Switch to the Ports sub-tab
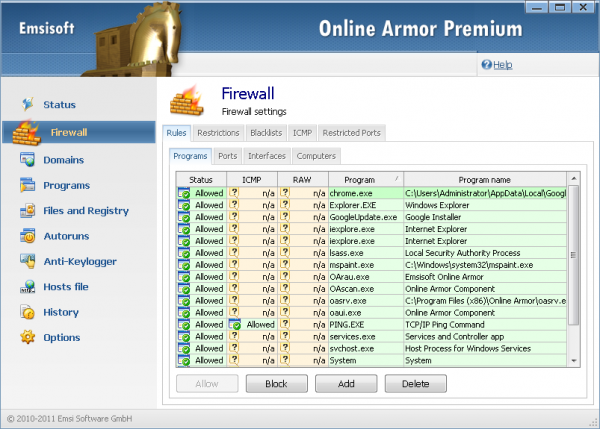The width and height of the screenshot is (600, 429). 228,156
